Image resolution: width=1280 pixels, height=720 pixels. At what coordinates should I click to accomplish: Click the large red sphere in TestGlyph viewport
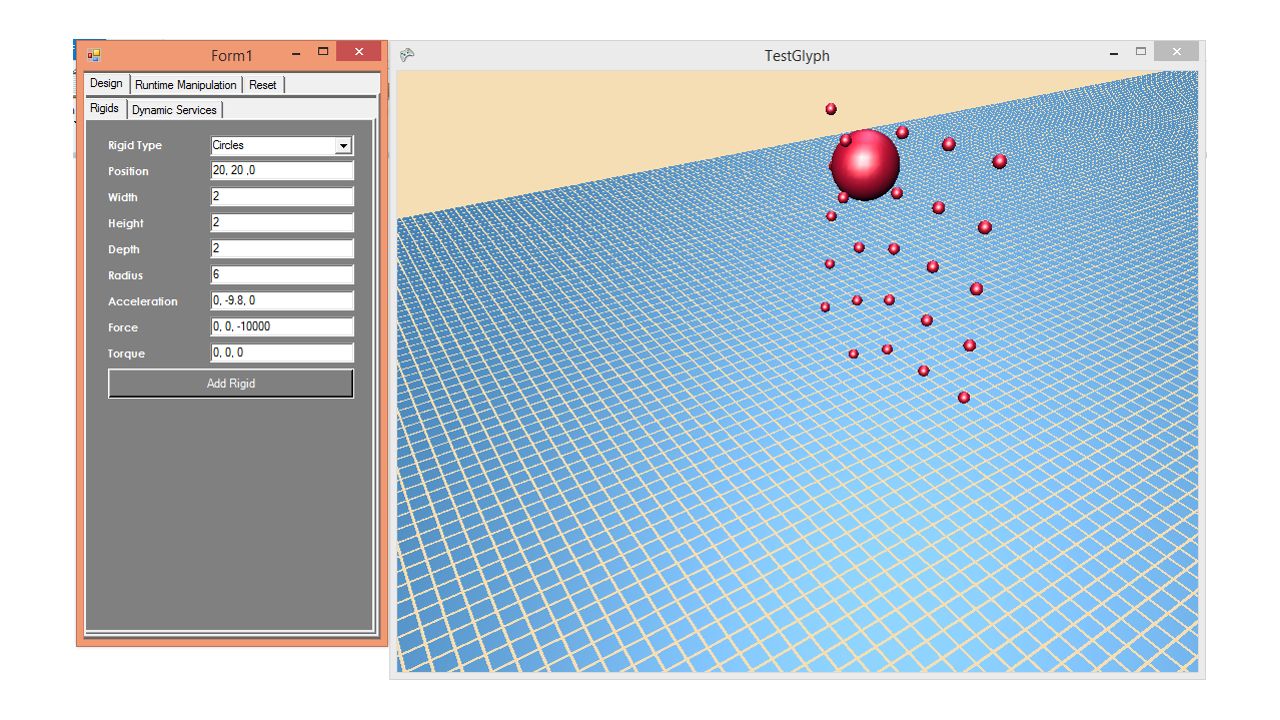(866, 163)
